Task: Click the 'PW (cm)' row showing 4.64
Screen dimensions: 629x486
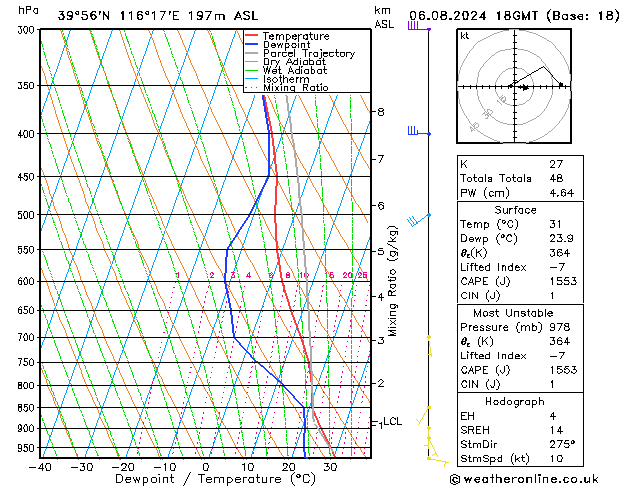Action: 520,193
